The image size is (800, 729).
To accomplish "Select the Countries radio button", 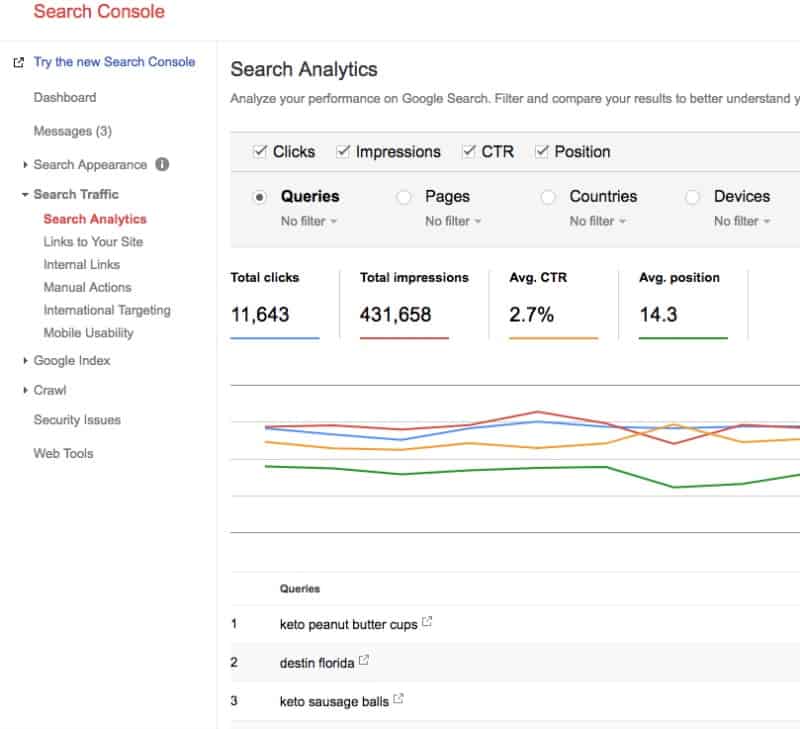I will [x=548, y=196].
